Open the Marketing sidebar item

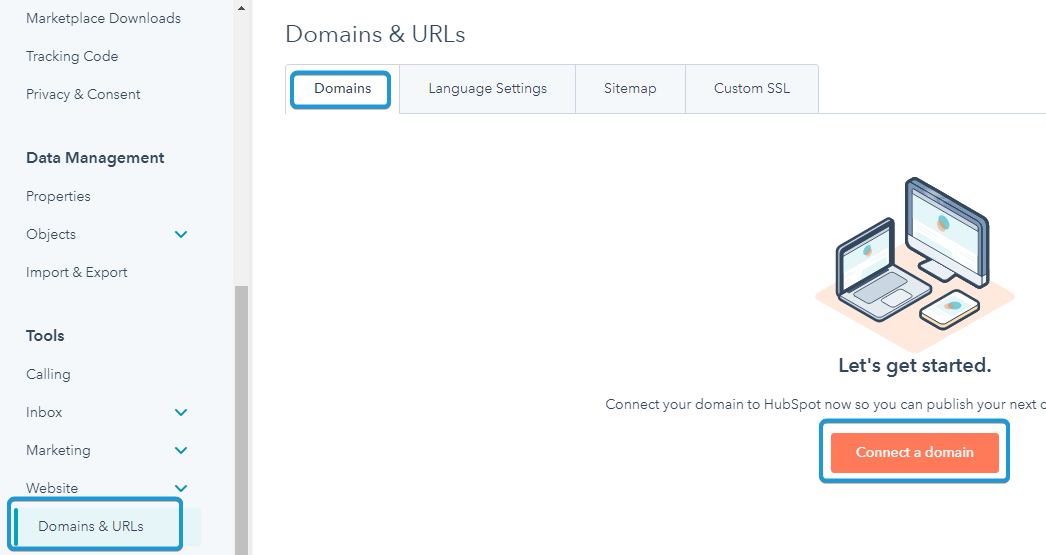click(x=58, y=451)
